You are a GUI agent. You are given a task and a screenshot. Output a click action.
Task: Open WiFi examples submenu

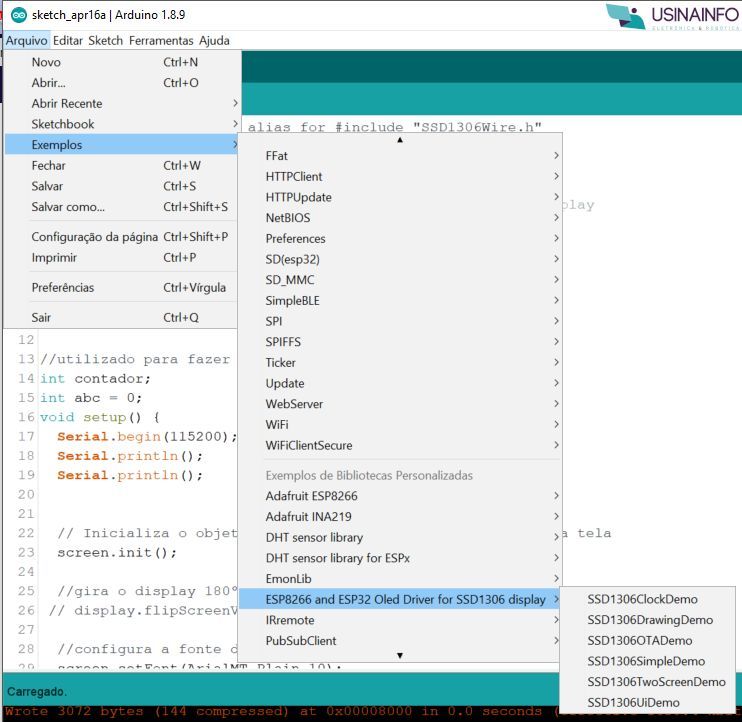pos(400,424)
